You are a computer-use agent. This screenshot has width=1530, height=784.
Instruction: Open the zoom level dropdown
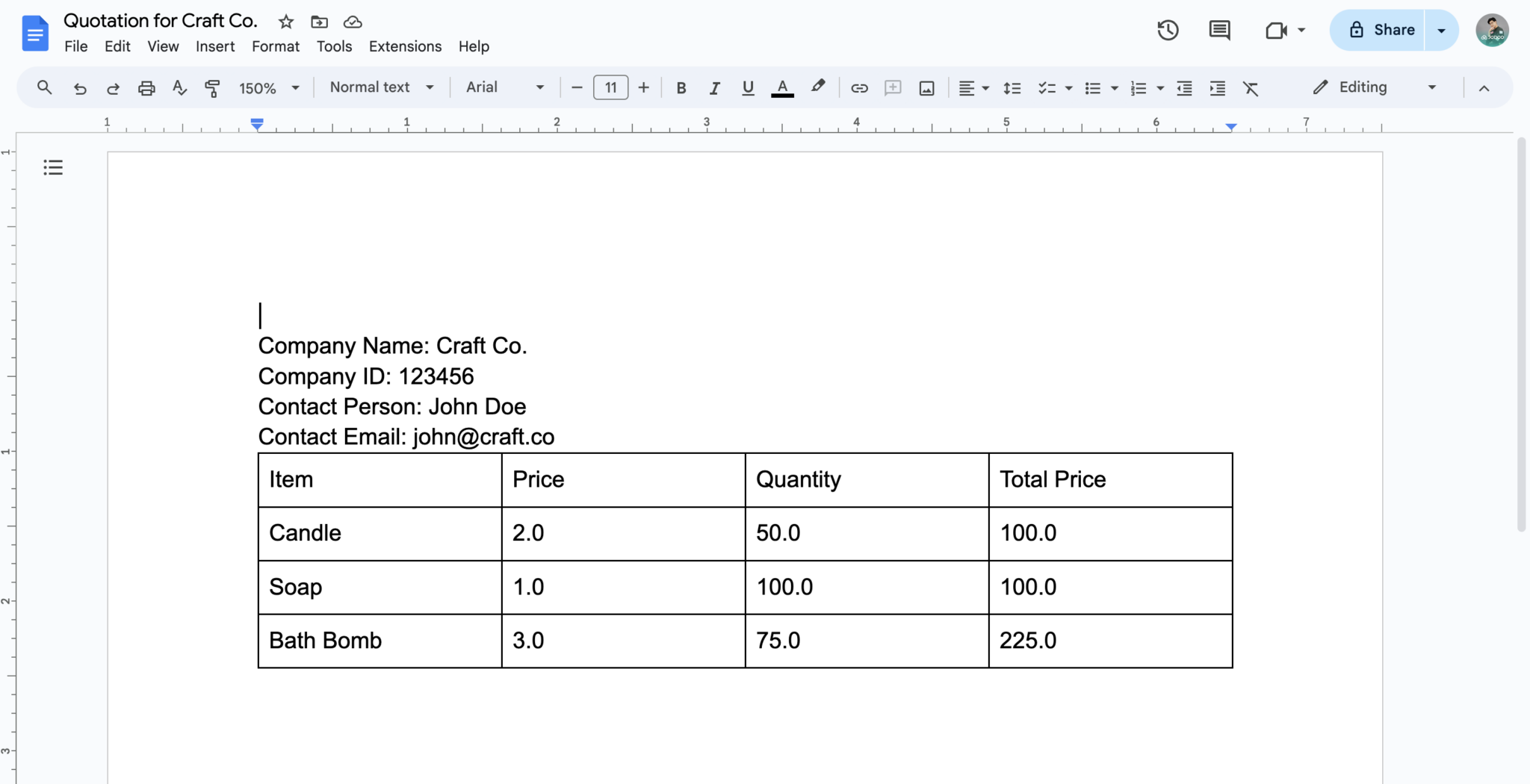(x=267, y=87)
